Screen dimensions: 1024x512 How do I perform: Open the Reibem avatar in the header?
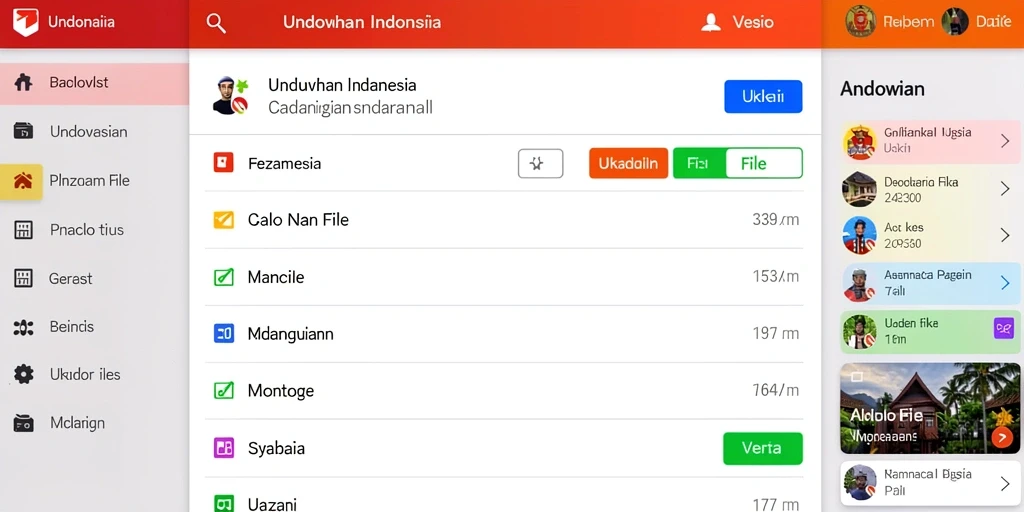[860, 22]
